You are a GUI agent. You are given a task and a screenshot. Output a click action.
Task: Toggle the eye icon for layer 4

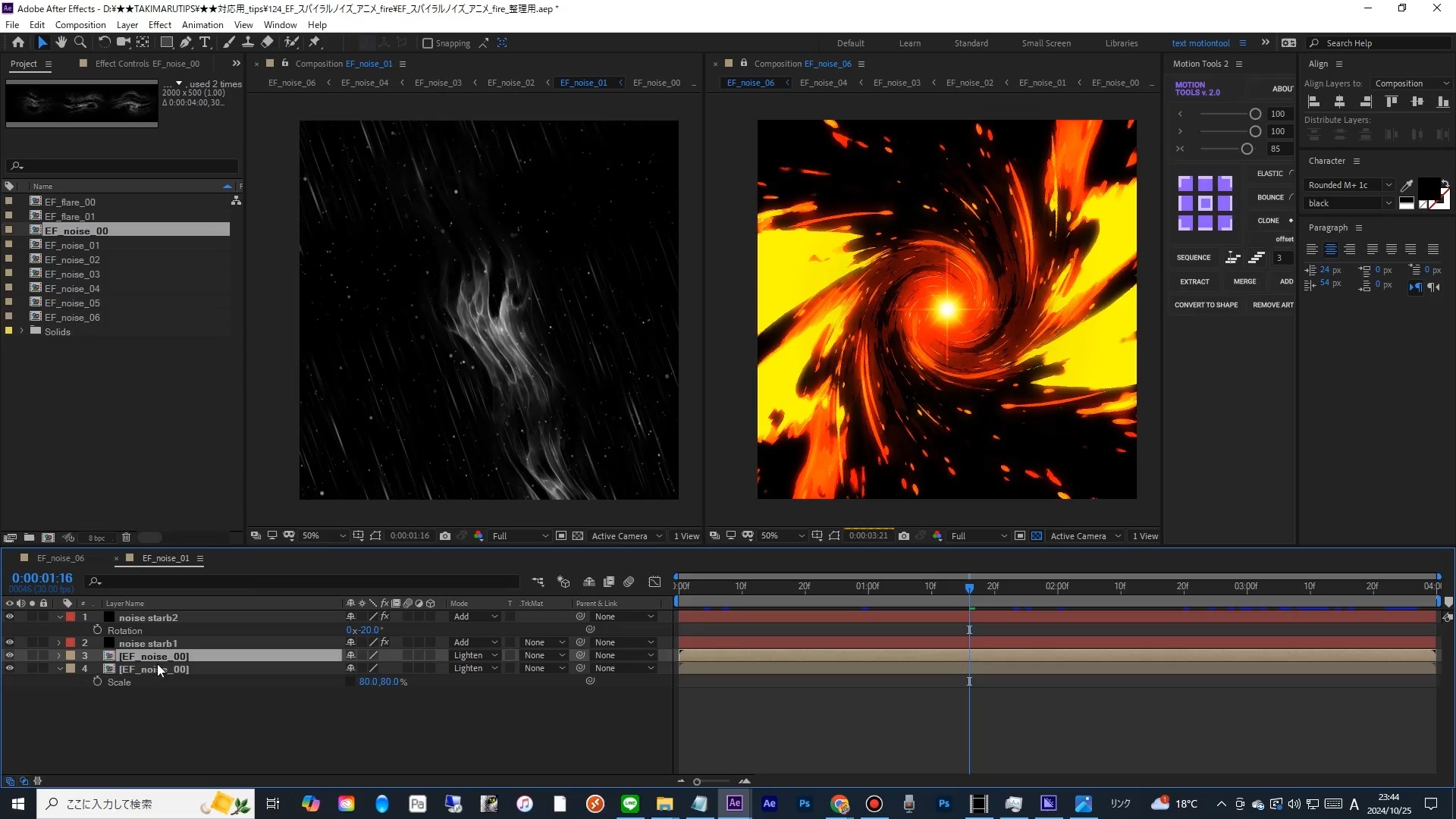pyautogui.click(x=9, y=668)
